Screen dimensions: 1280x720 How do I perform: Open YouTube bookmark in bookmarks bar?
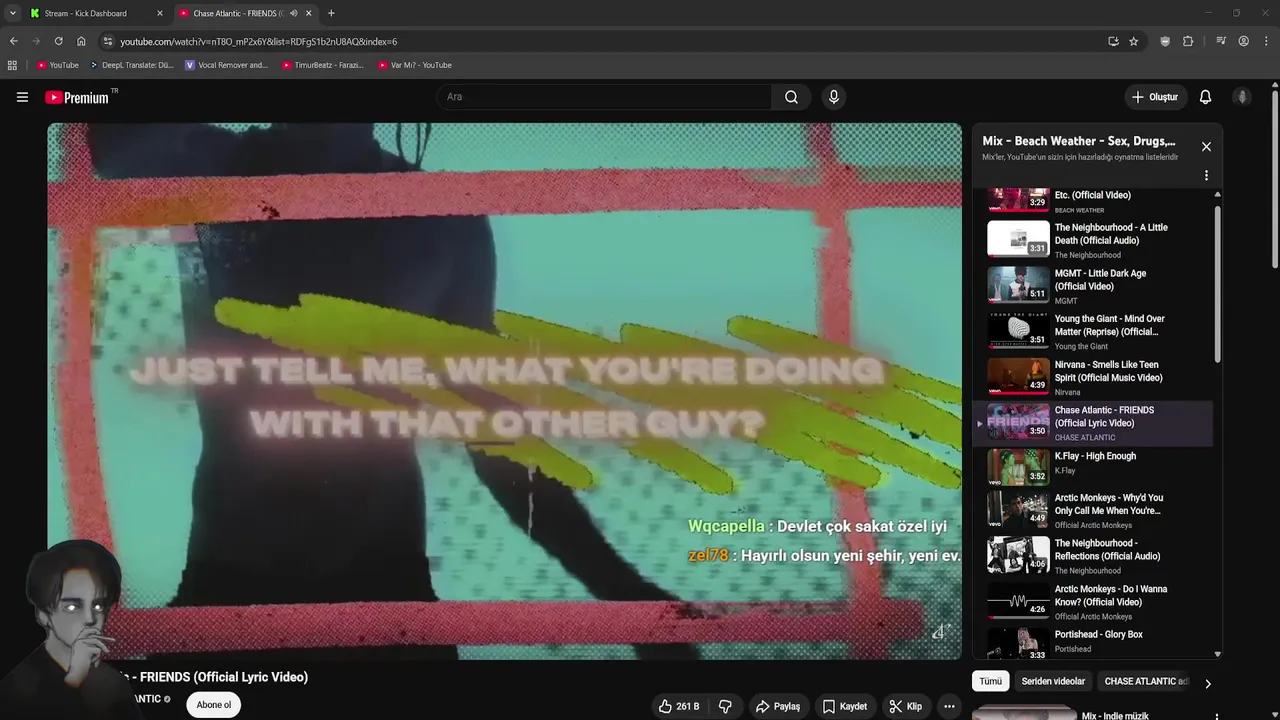click(x=58, y=65)
